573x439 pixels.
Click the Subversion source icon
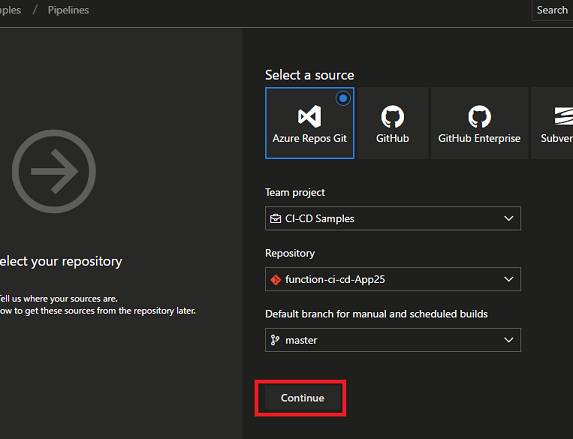564,116
